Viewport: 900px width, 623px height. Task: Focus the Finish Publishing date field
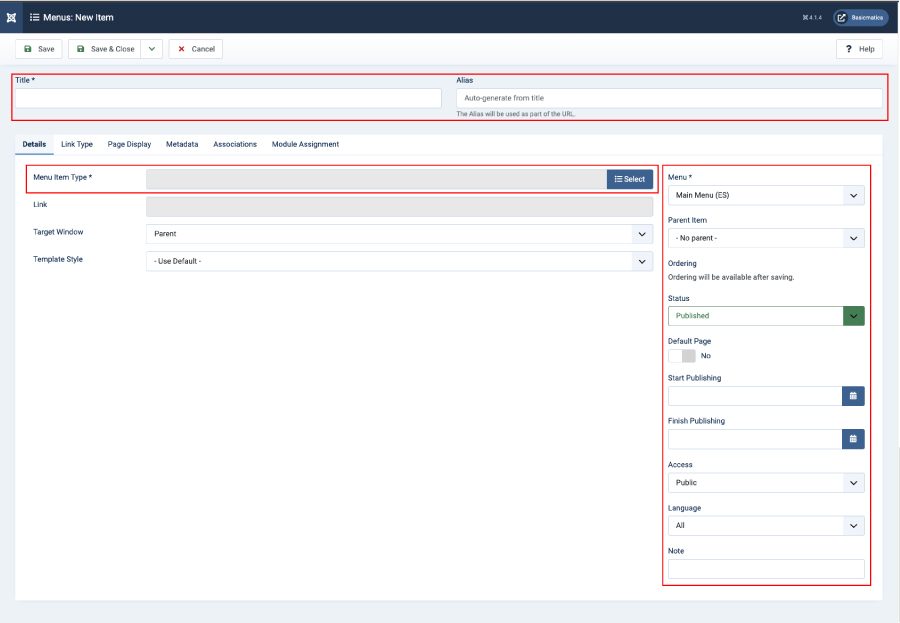(x=755, y=439)
